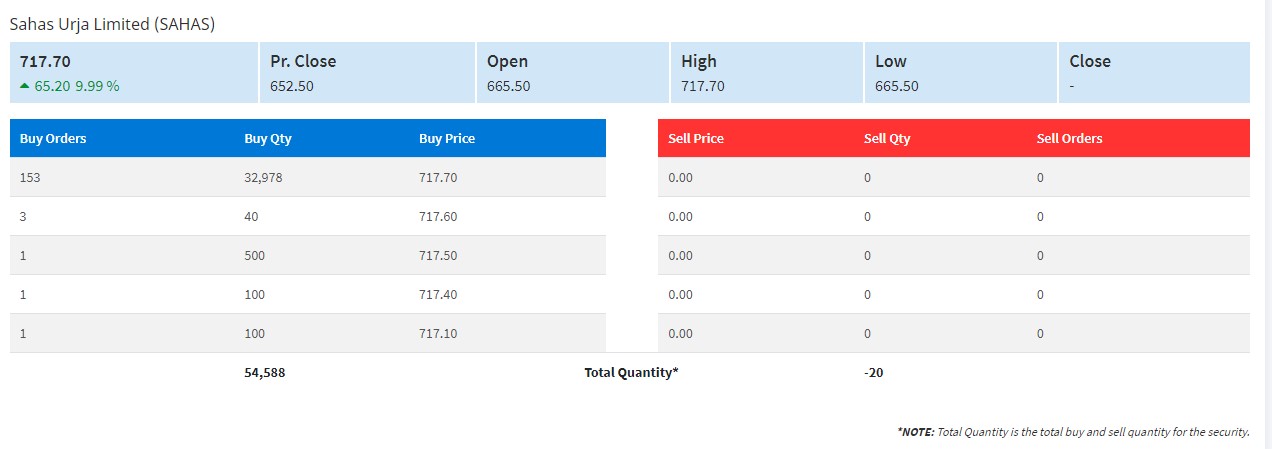Screen dimensions: 1272x449
Task: Click the 'Sell Qty' column header
Action: (887, 139)
